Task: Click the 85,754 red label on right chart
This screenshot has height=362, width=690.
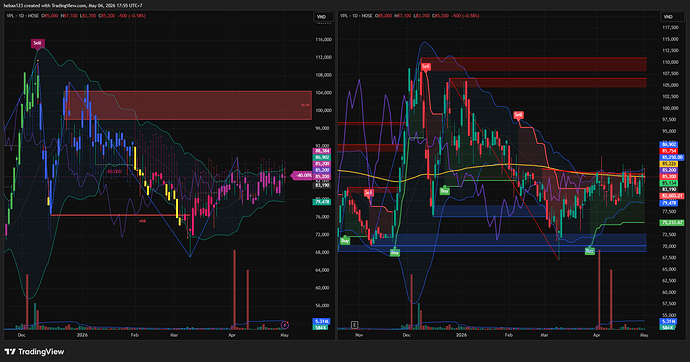Action: (x=669, y=151)
